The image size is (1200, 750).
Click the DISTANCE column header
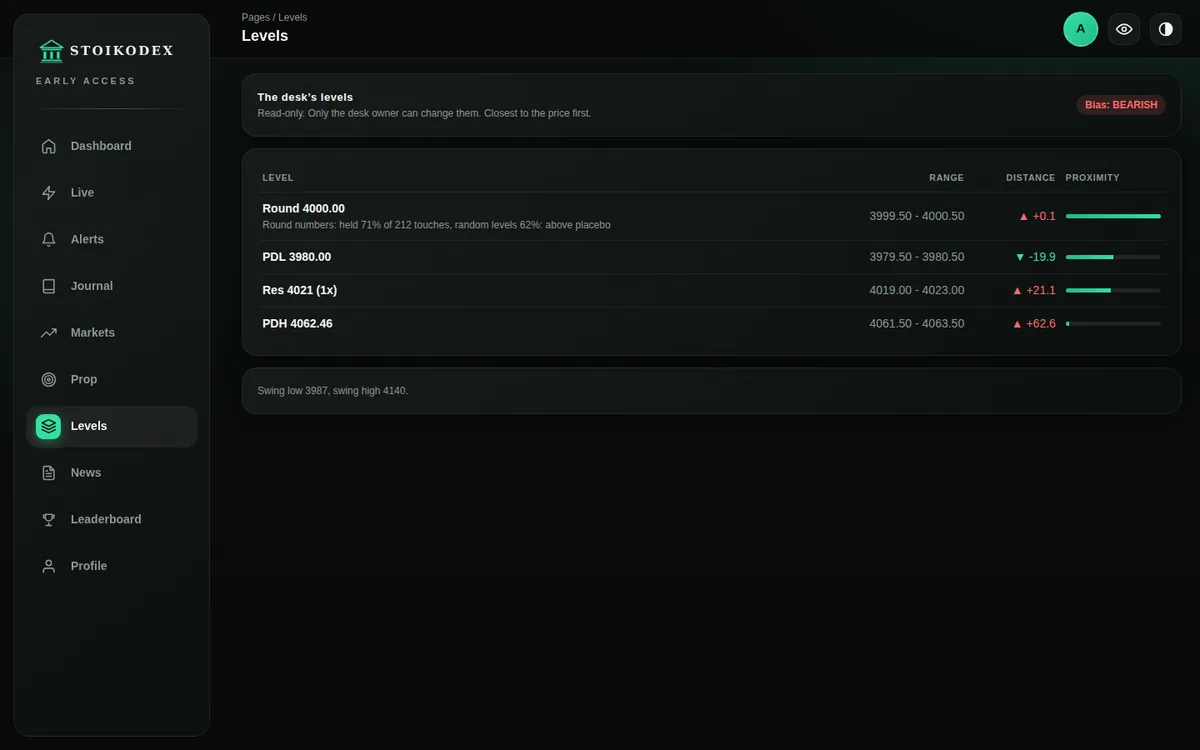pyautogui.click(x=1030, y=178)
